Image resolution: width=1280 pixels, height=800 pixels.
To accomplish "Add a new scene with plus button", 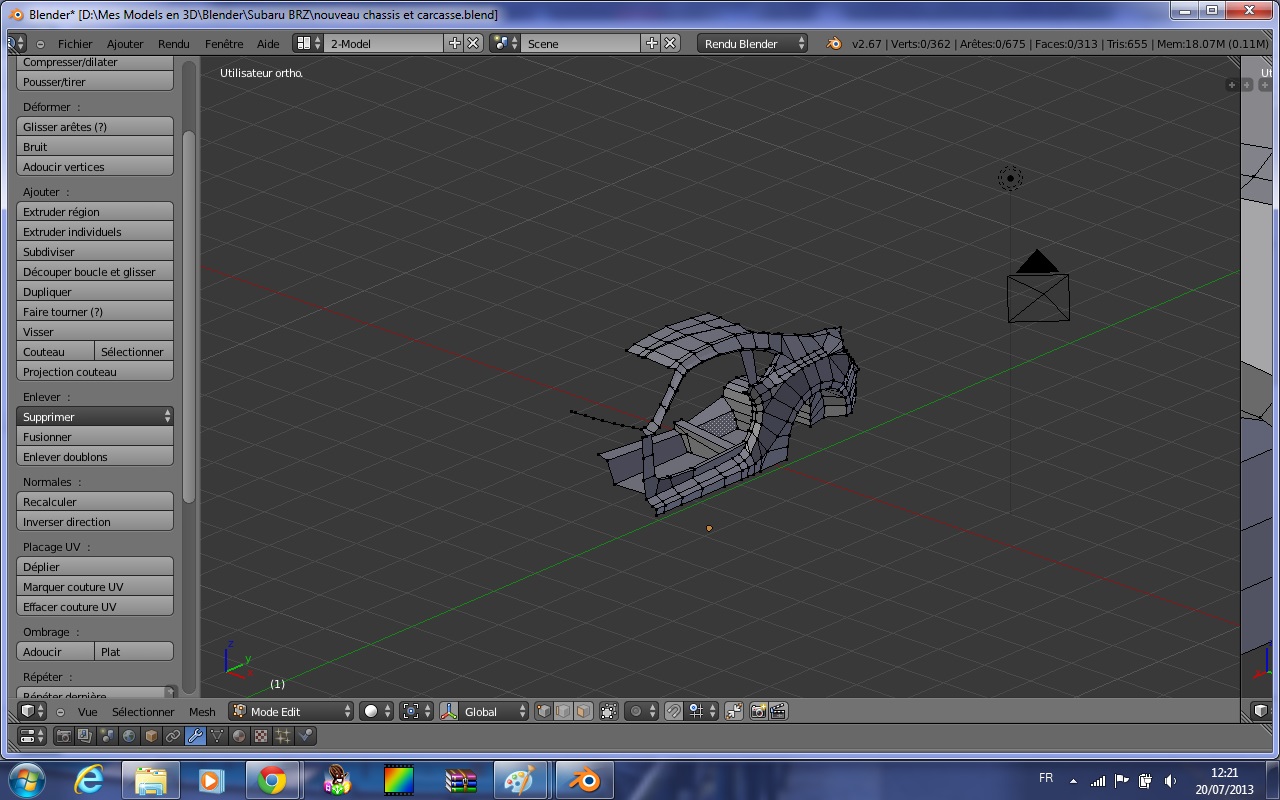I will [652, 43].
